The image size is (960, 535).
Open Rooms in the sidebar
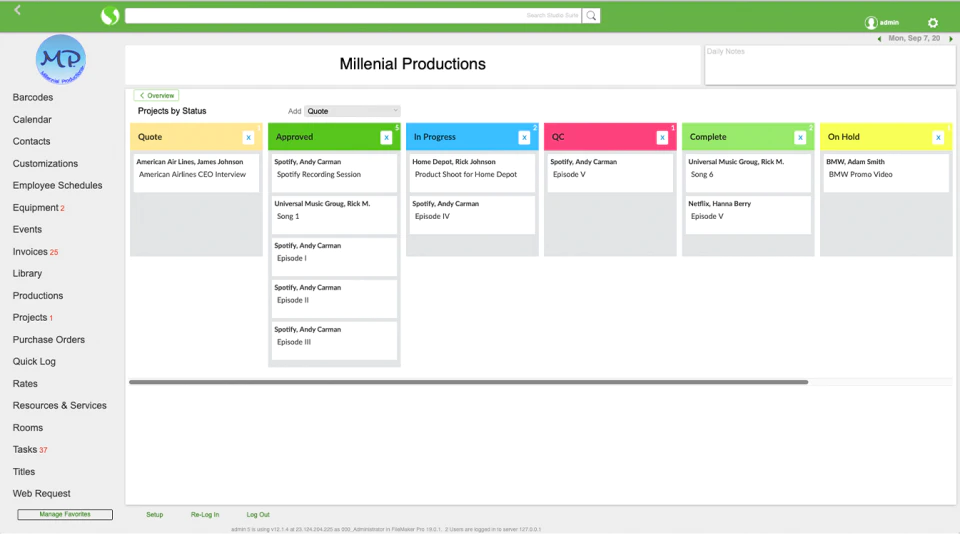point(28,428)
